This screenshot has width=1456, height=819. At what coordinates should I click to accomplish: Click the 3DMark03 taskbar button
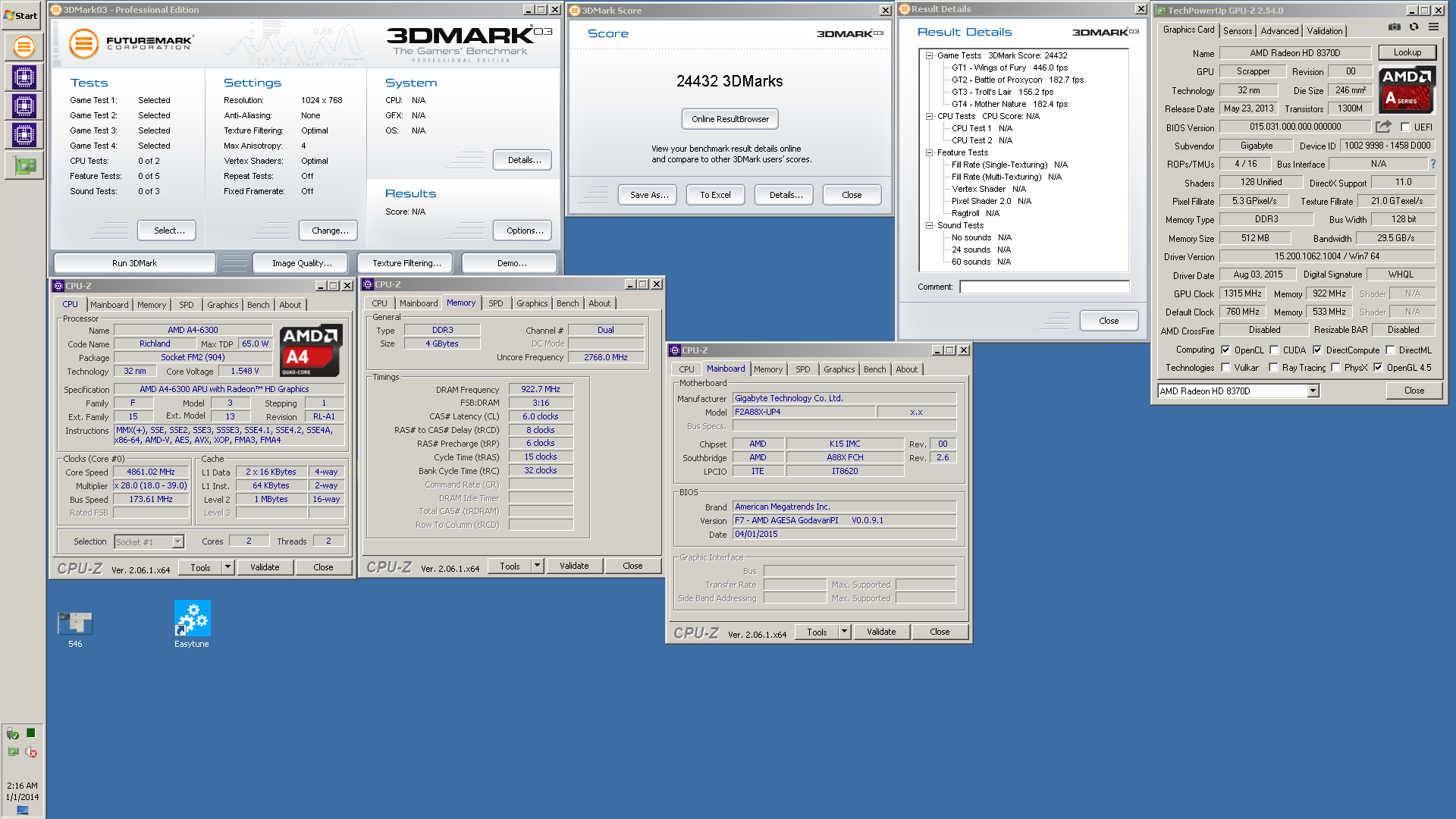24,47
